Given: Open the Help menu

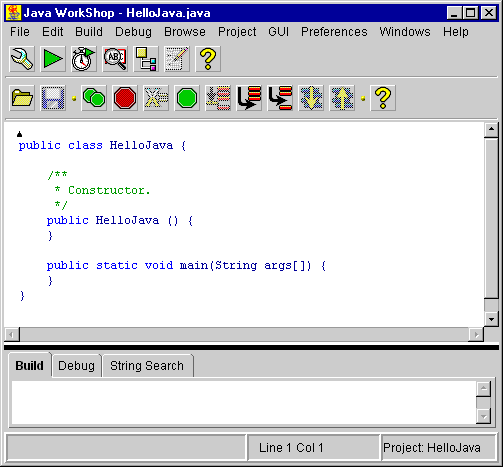Looking at the screenshot, I should (x=456, y=32).
